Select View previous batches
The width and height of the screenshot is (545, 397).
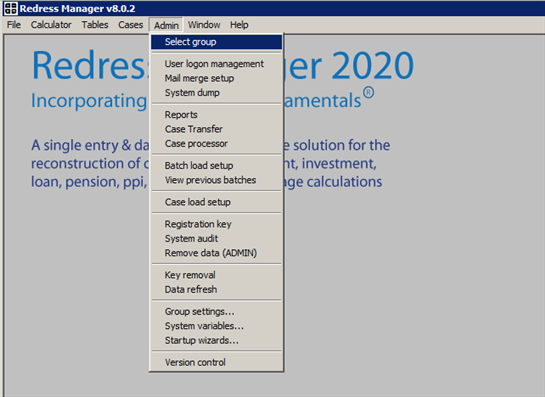(x=217, y=180)
